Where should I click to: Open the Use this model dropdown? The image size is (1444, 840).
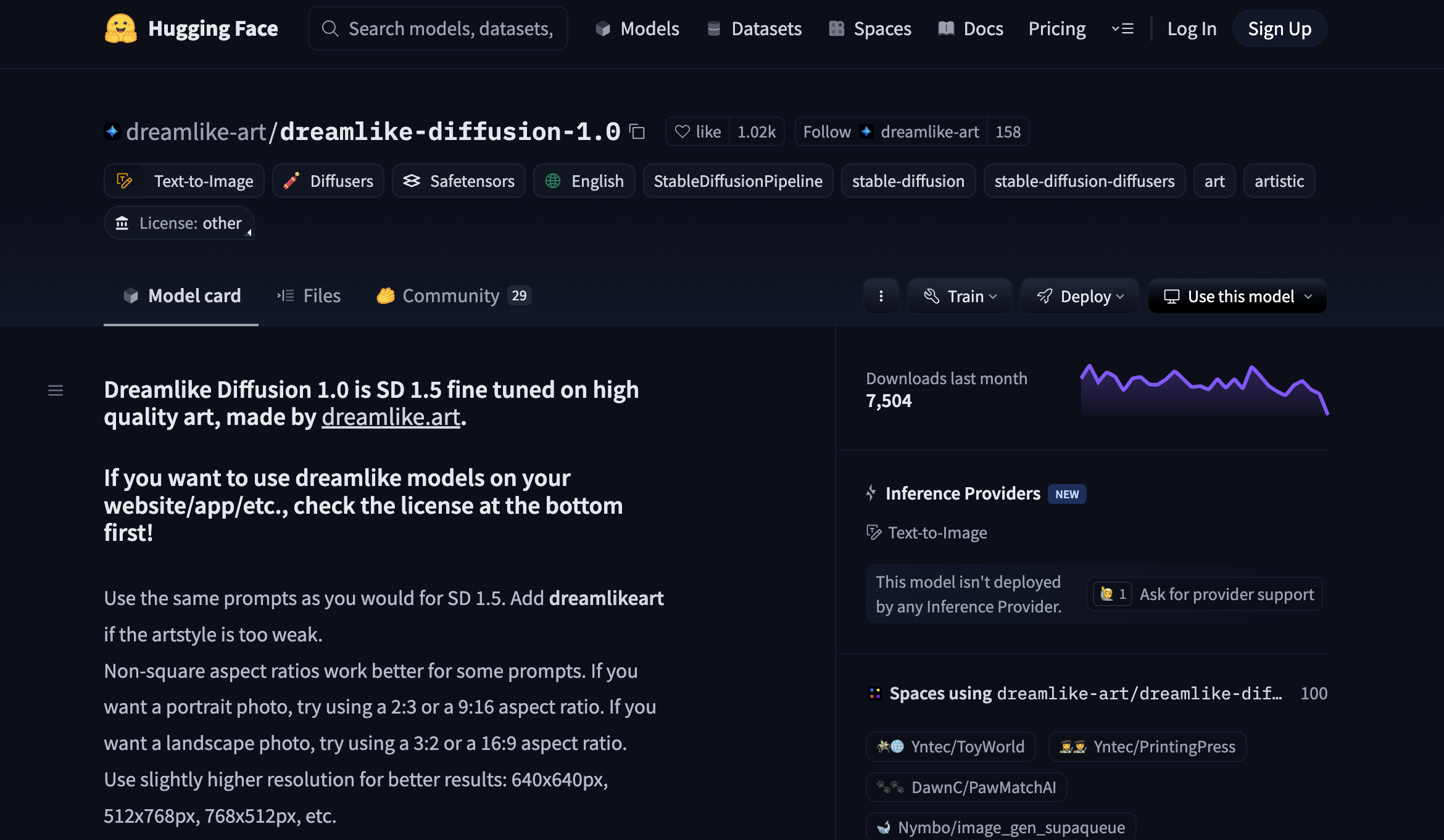1237,296
